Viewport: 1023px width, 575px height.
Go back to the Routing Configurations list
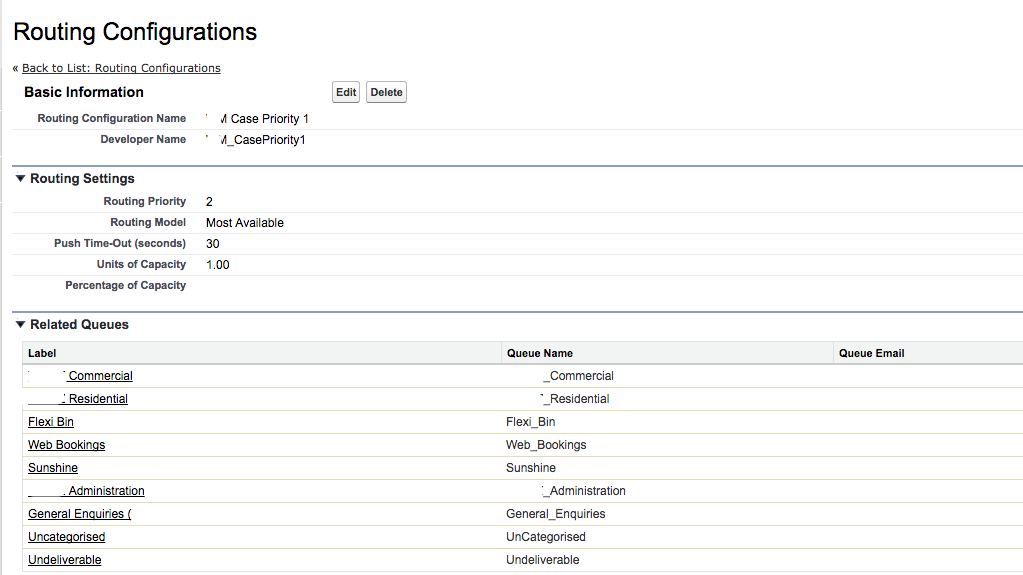point(121,68)
